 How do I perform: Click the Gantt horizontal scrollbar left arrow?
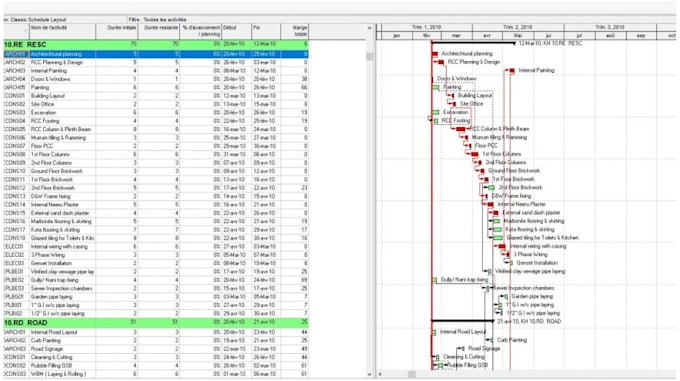click(x=380, y=374)
